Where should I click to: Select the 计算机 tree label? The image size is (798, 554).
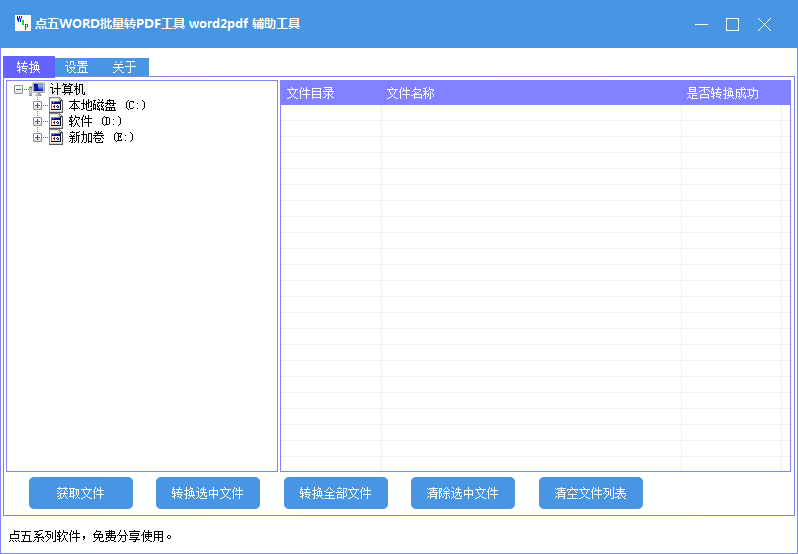(68, 90)
